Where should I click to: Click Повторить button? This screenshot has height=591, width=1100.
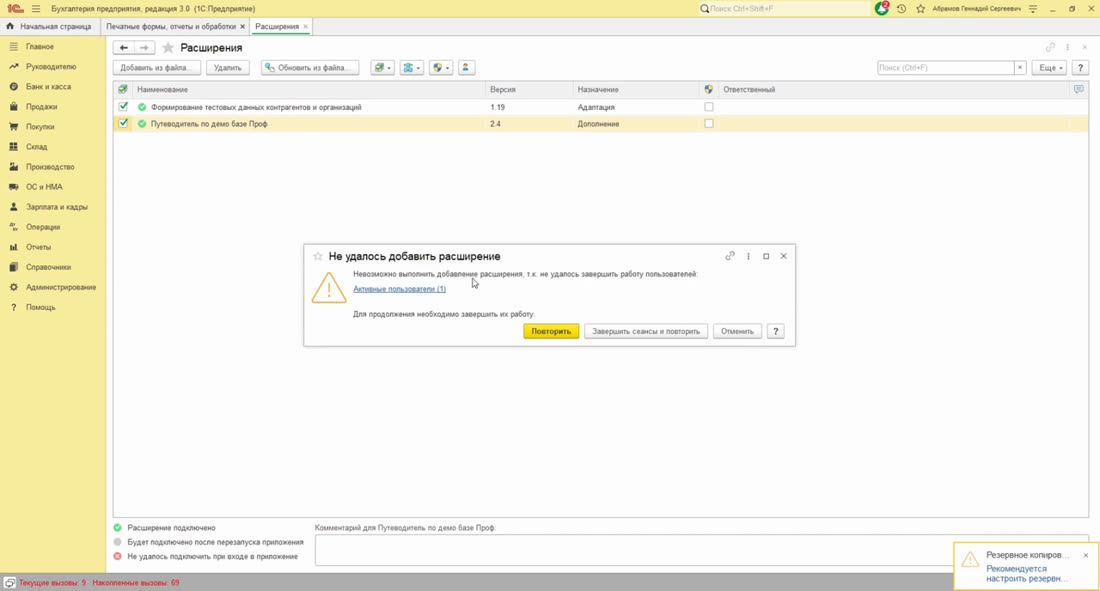pyautogui.click(x=551, y=331)
